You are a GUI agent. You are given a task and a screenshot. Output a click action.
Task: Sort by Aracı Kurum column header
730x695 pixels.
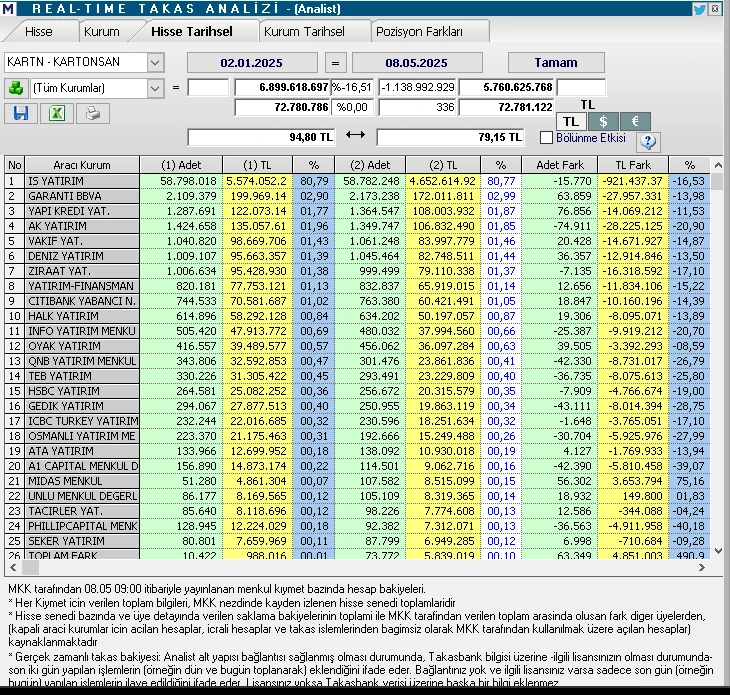82,165
